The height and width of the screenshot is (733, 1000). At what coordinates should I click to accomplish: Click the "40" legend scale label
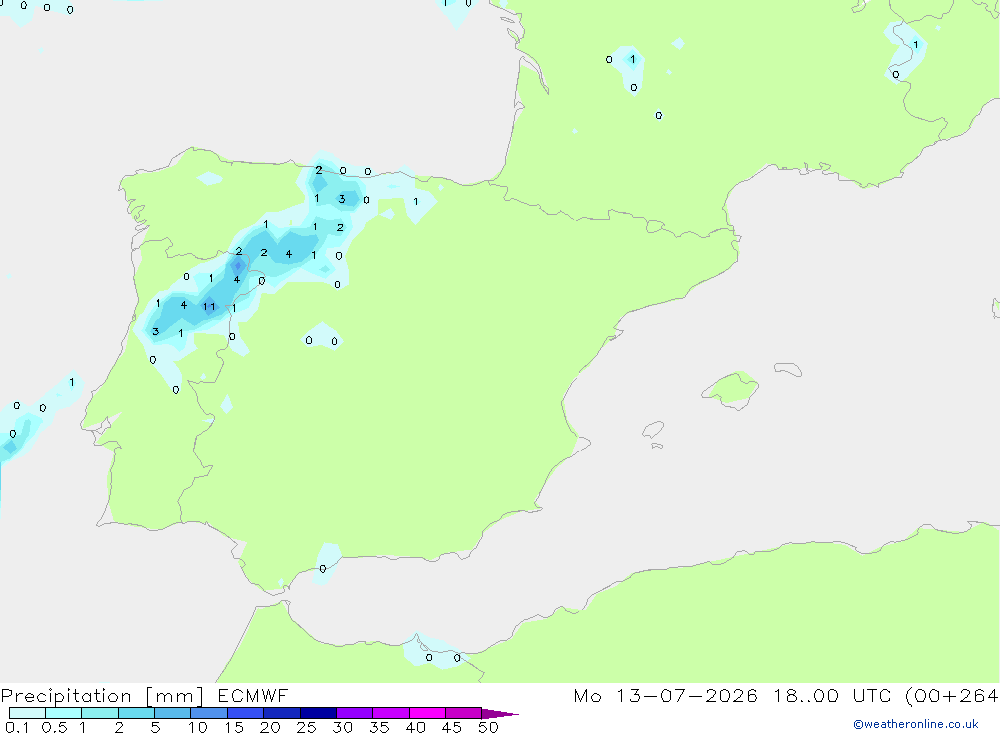(x=416, y=727)
